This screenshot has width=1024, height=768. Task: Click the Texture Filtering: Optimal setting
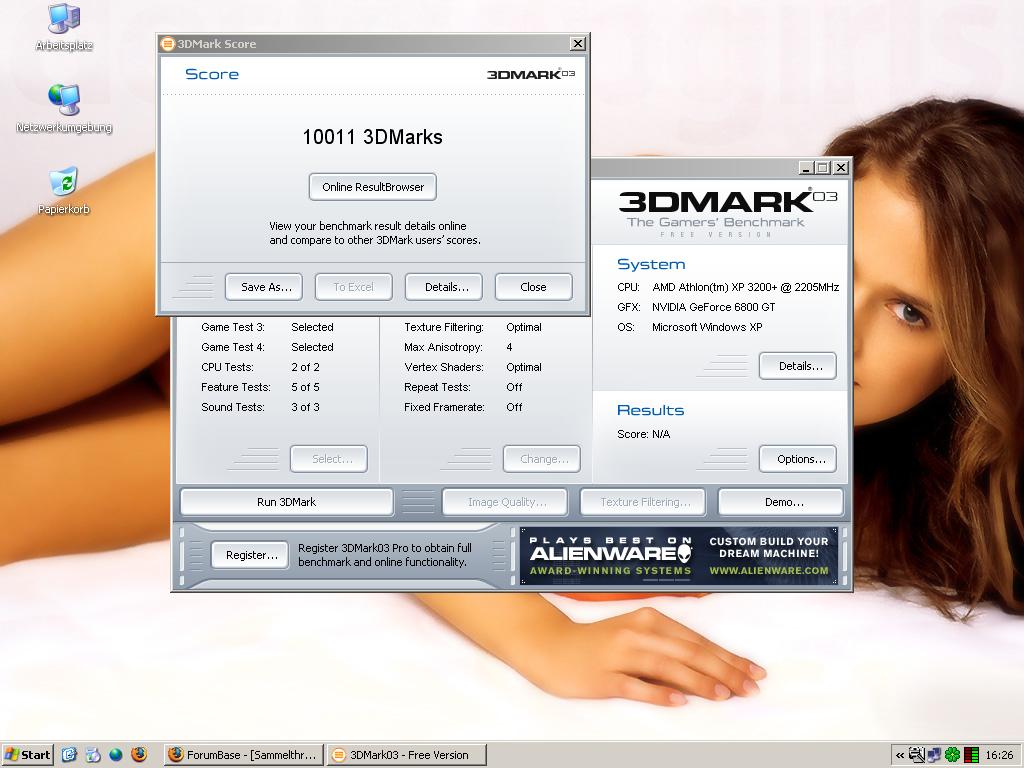tap(473, 327)
